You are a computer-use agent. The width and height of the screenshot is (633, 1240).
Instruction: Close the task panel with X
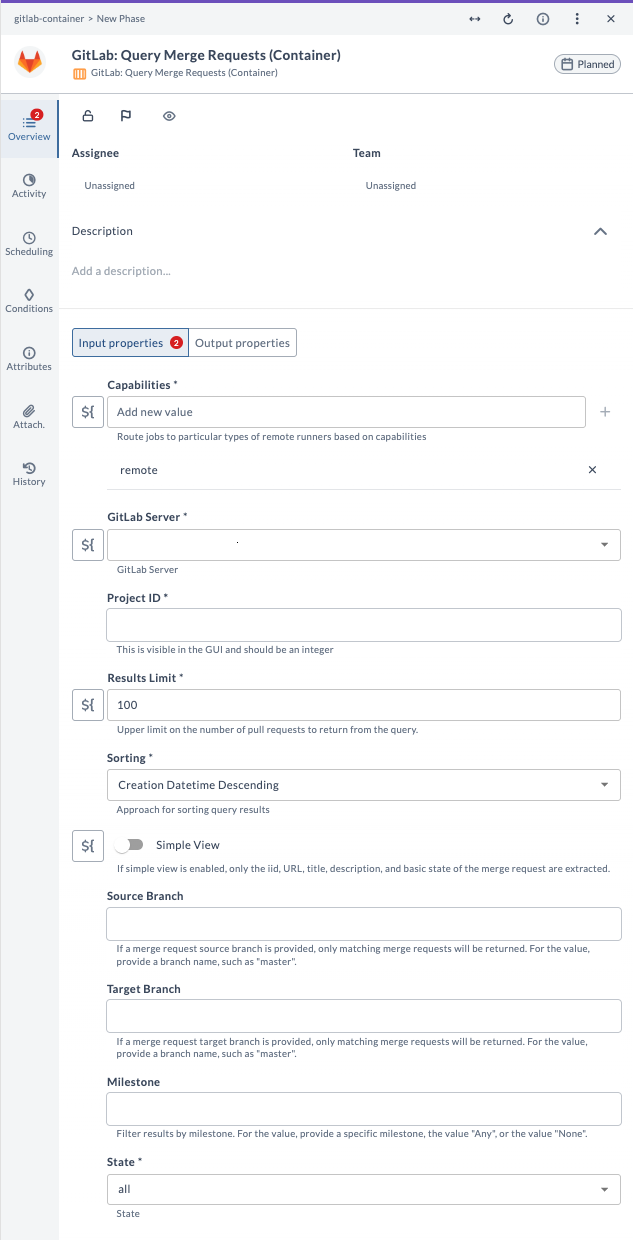[x=611, y=19]
